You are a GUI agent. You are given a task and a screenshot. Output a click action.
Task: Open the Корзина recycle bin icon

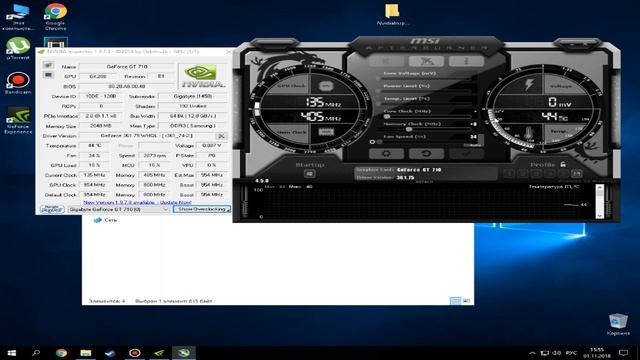(618, 325)
